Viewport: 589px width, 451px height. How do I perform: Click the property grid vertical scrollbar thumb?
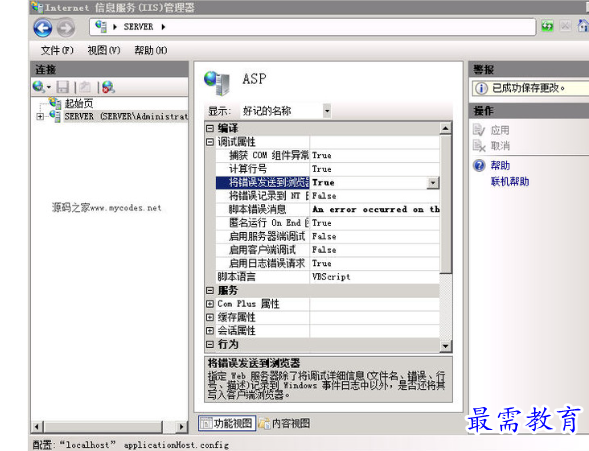(446, 204)
